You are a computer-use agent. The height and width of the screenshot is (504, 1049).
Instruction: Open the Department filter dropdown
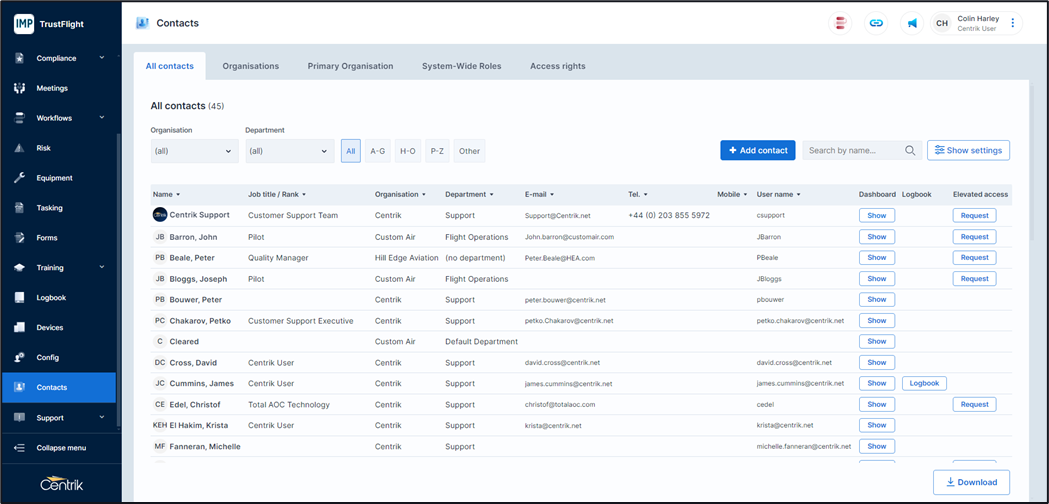[289, 151]
